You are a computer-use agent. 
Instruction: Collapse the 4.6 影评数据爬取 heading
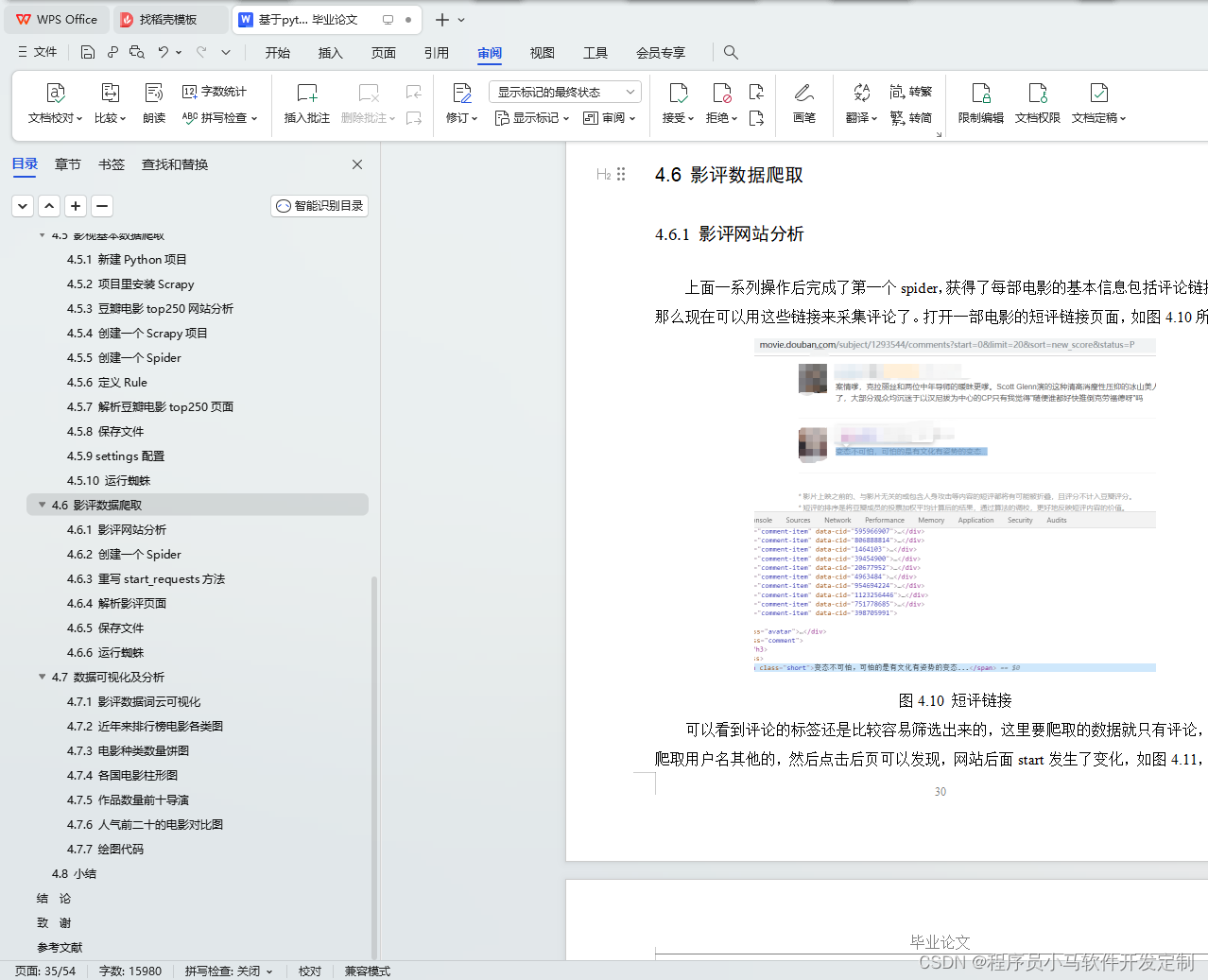pyautogui.click(x=42, y=505)
